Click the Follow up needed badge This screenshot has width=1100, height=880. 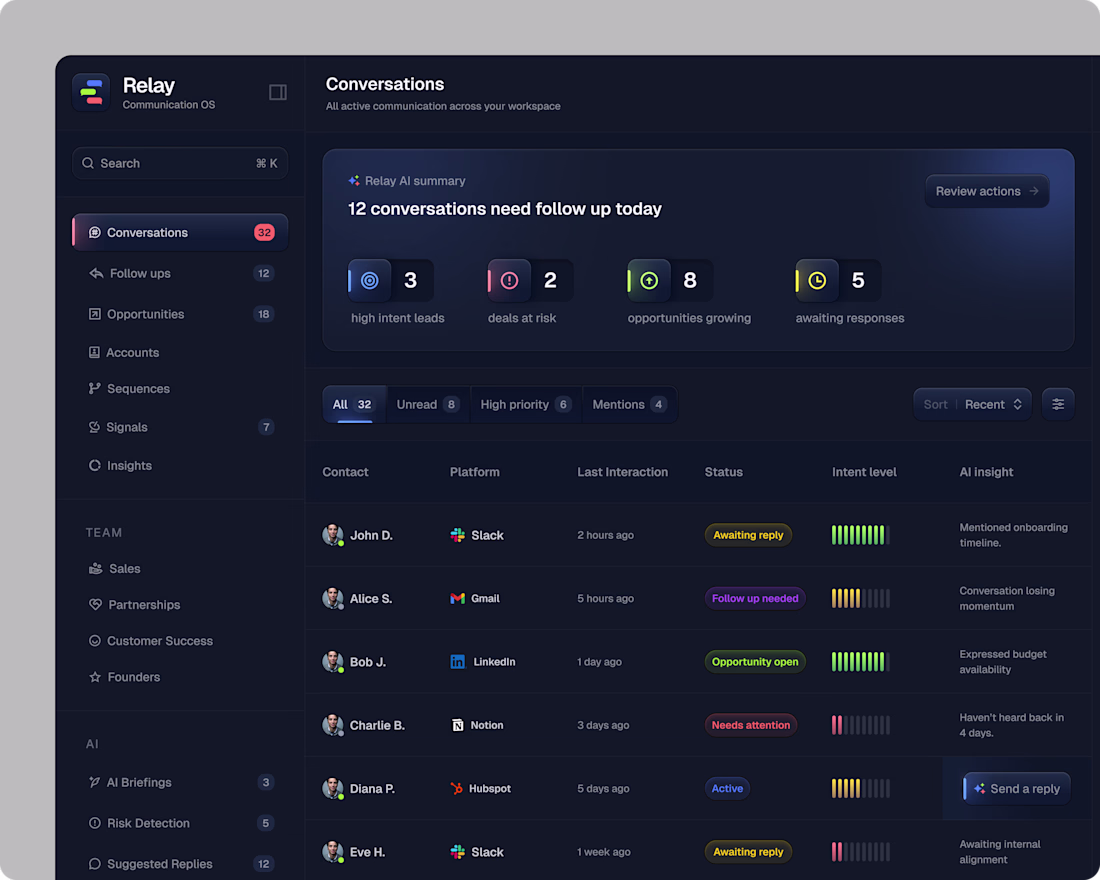pyautogui.click(x=755, y=598)
